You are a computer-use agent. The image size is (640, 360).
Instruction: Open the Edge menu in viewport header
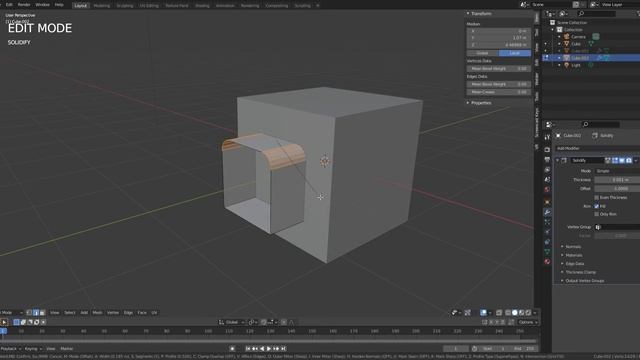click(128, 313)
